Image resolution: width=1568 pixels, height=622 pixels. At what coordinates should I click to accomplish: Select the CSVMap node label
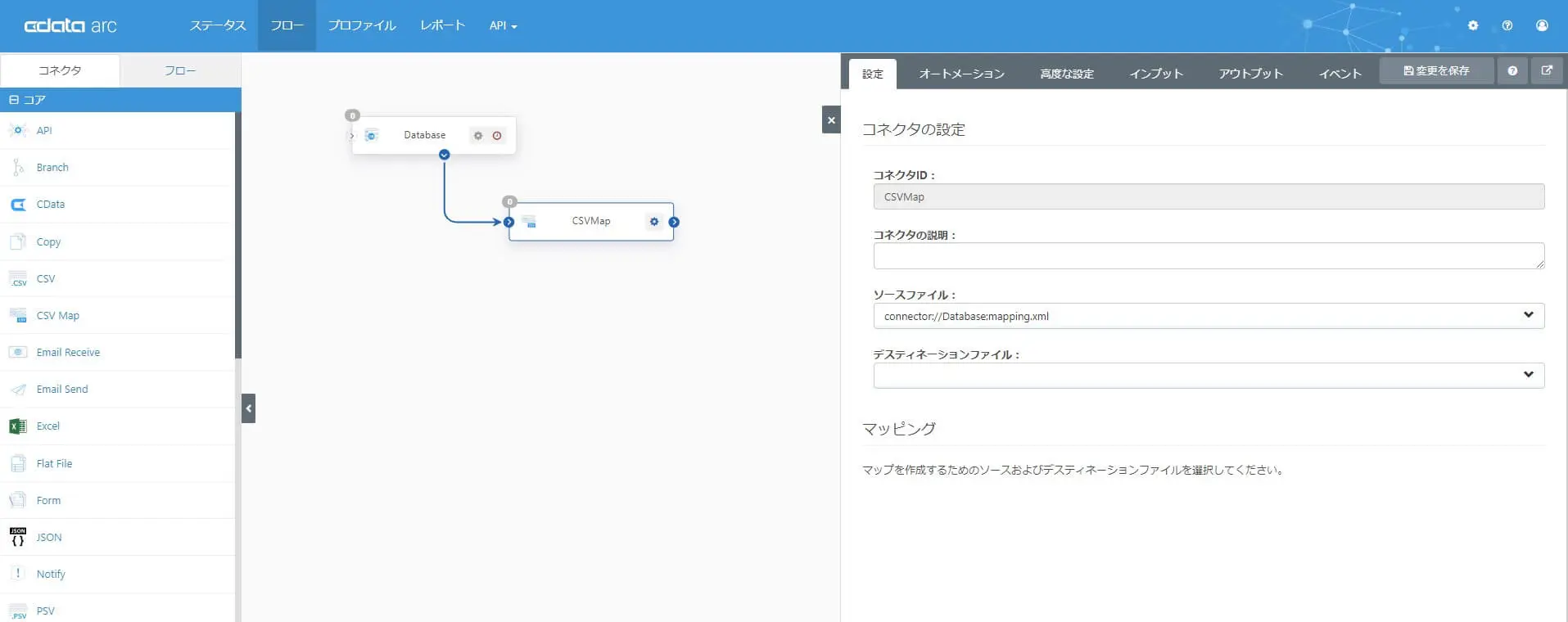tap(591, 221)
